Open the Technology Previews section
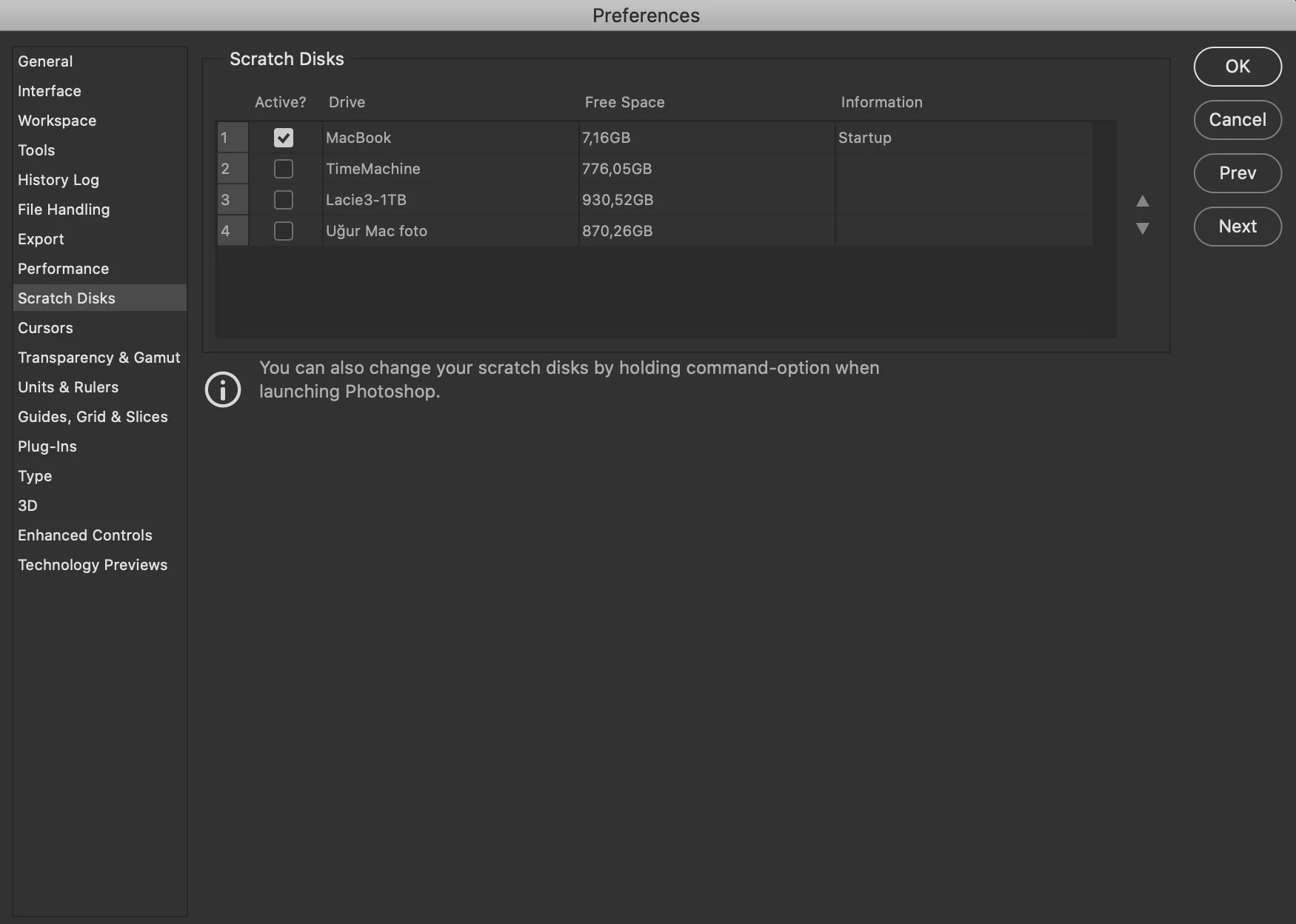Screen dimensions: 1296x924 coord(93,565)
